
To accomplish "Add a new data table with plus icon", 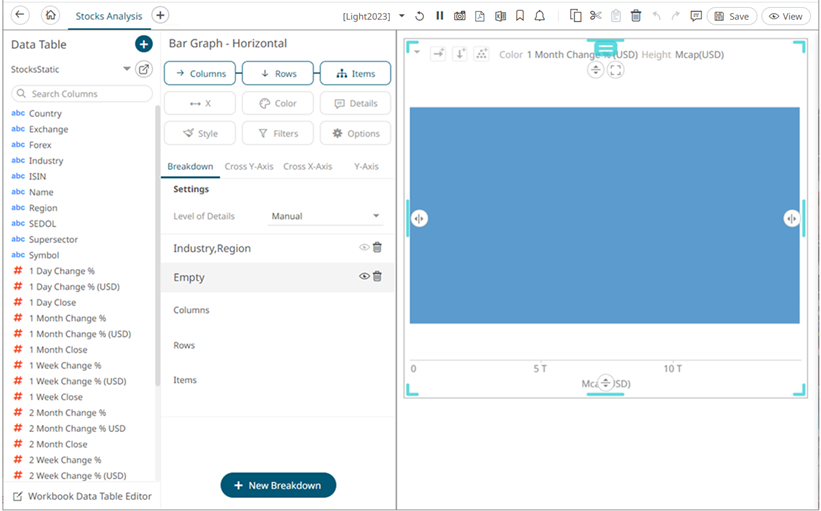I will pyautogui.click(x=143, y=44).
